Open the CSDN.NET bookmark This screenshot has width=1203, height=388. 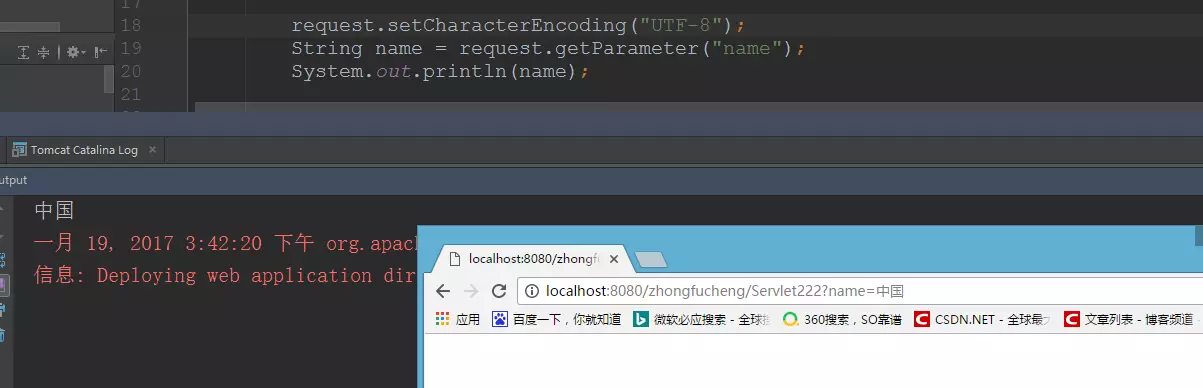982,320
